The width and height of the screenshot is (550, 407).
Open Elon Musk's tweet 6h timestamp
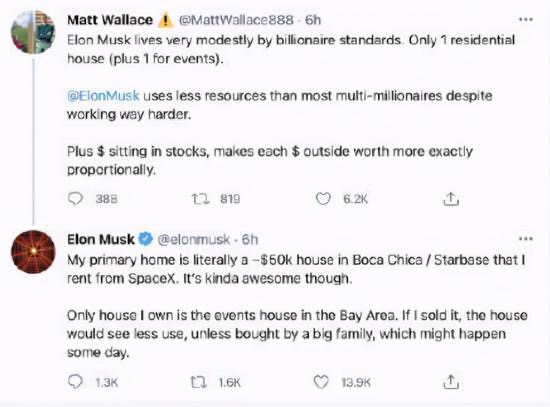pos(250,240)
